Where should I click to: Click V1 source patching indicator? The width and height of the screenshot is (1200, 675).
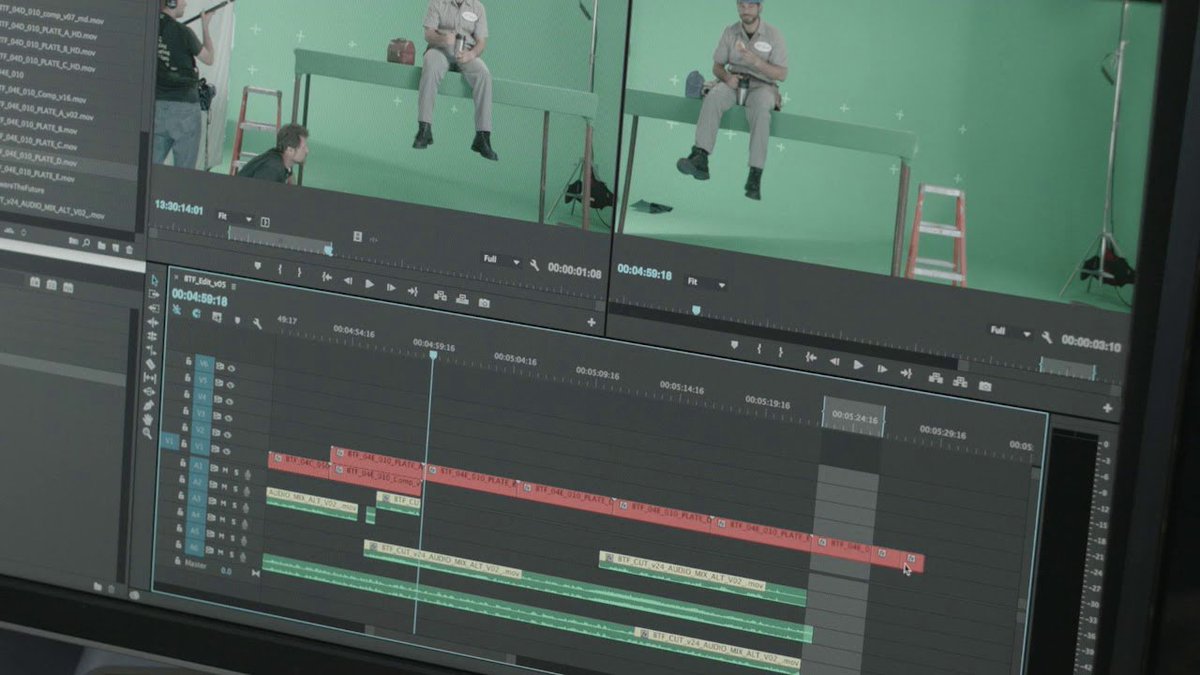tap(170, 441)
